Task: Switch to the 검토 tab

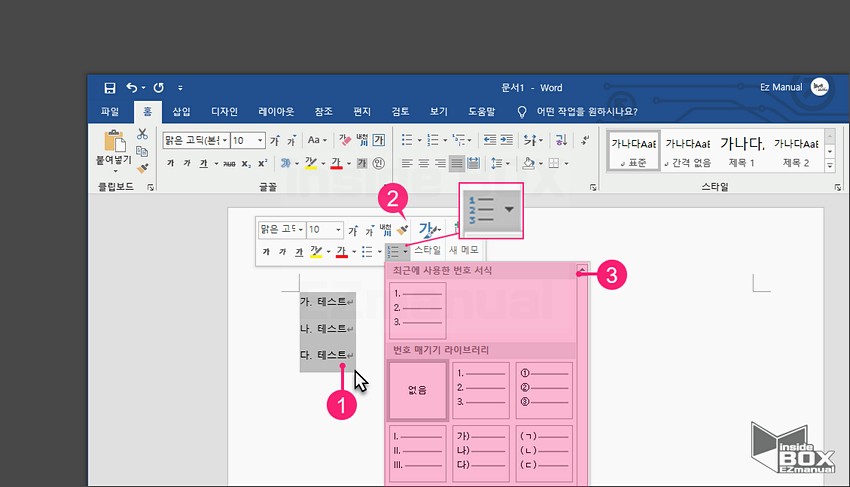Action: (x=400, y=112)
